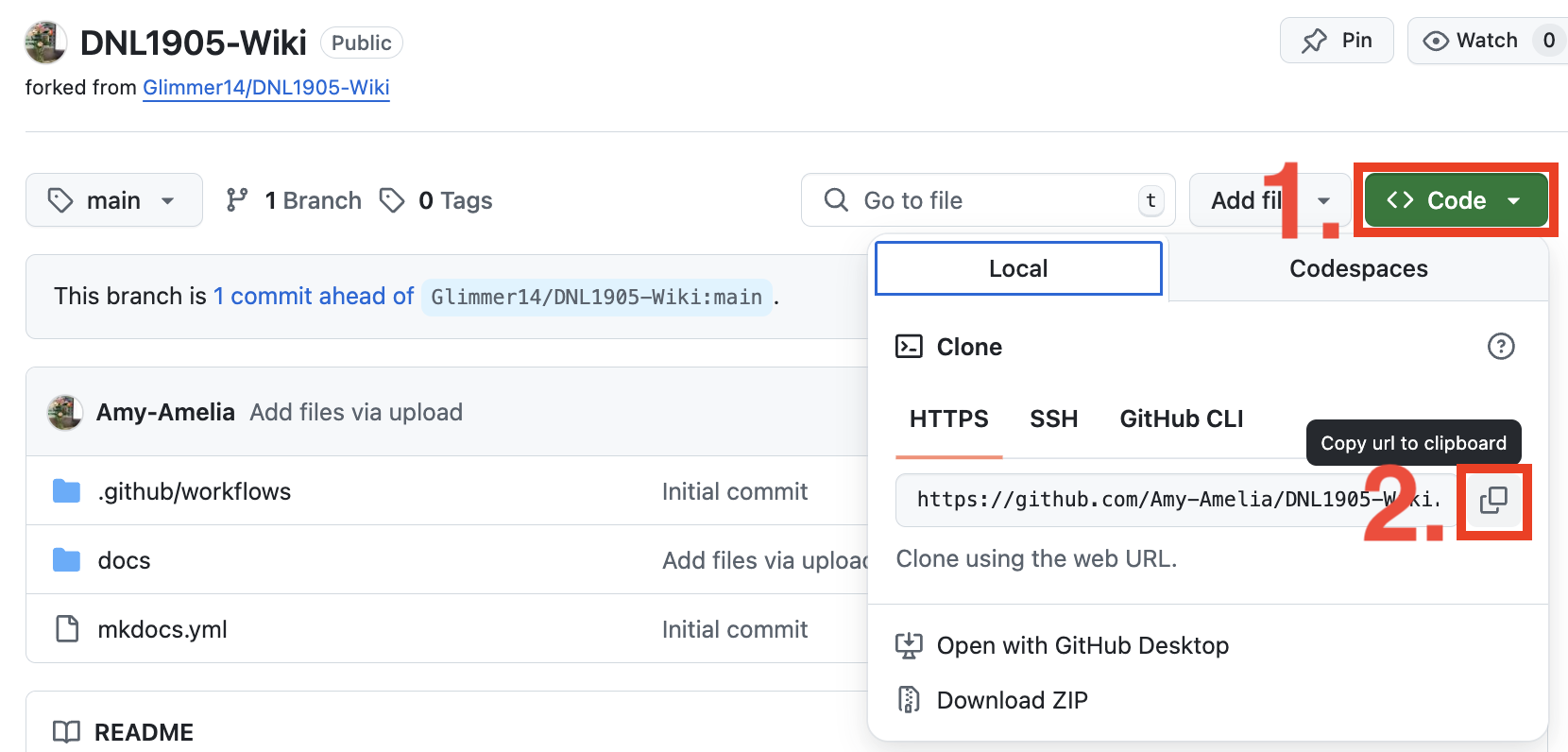The width and height of the screenshot is (1568, 752).
Task: Click the help icon beside Clone
Action: click(1500, 347)
